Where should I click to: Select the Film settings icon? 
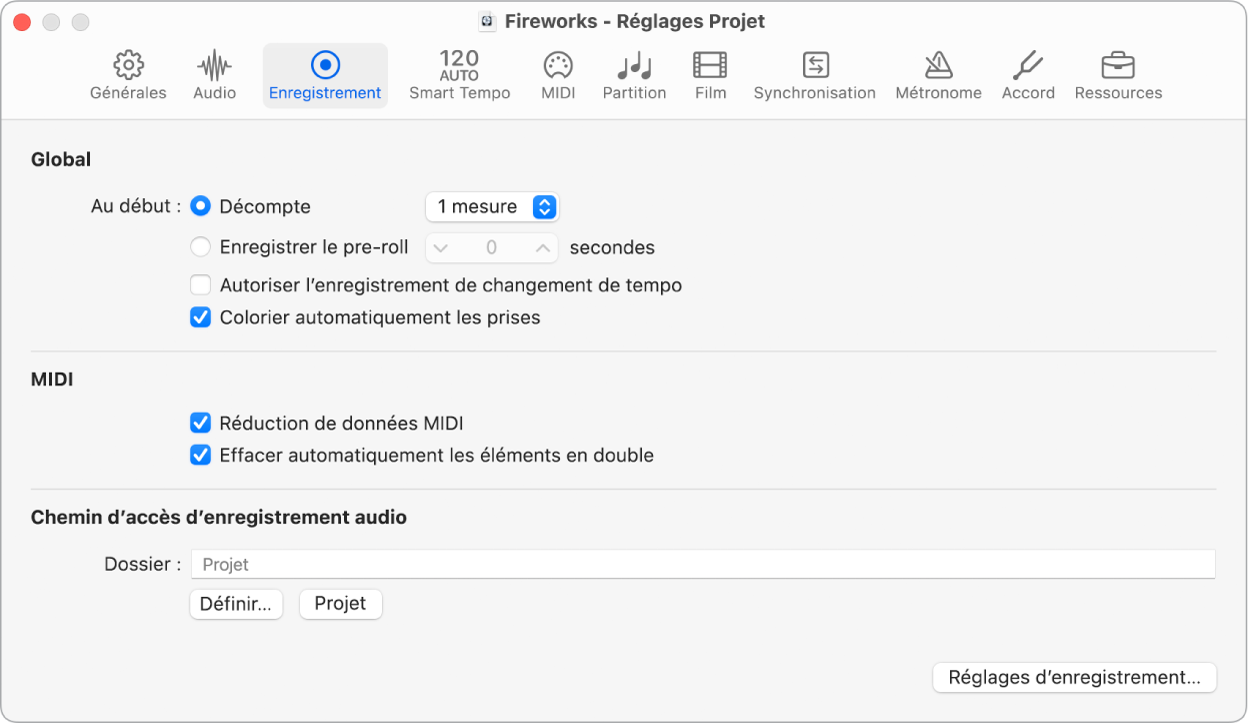click(710, 72)
